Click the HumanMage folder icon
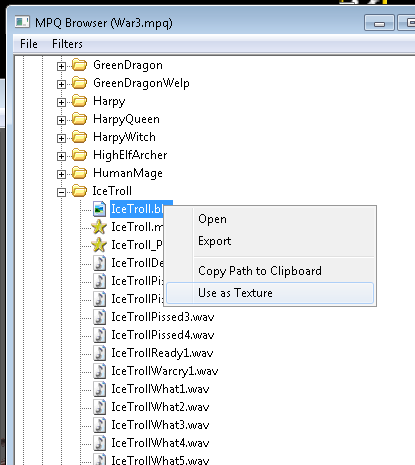This screenshot has height=465, width=415. (x=79, y=173)
